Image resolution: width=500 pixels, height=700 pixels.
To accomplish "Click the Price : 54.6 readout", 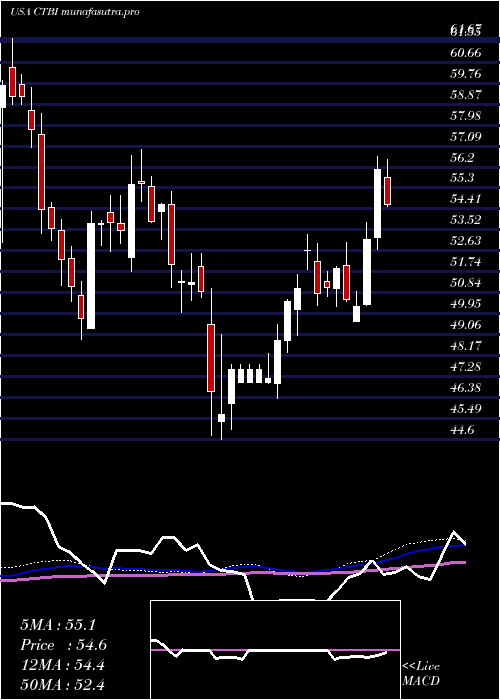I will click(x=63, y=645).
